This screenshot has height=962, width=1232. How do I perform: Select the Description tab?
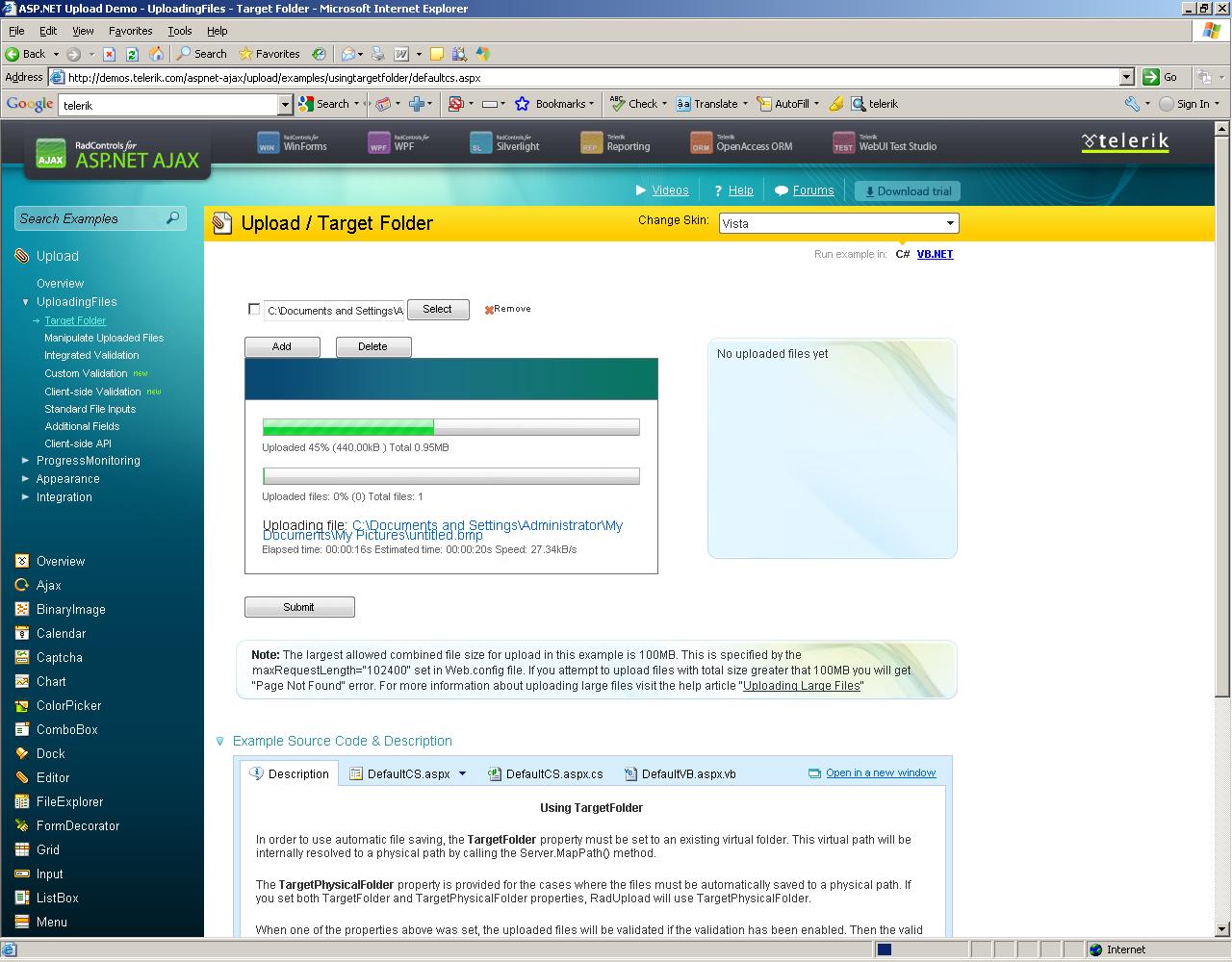pos(290,773)
